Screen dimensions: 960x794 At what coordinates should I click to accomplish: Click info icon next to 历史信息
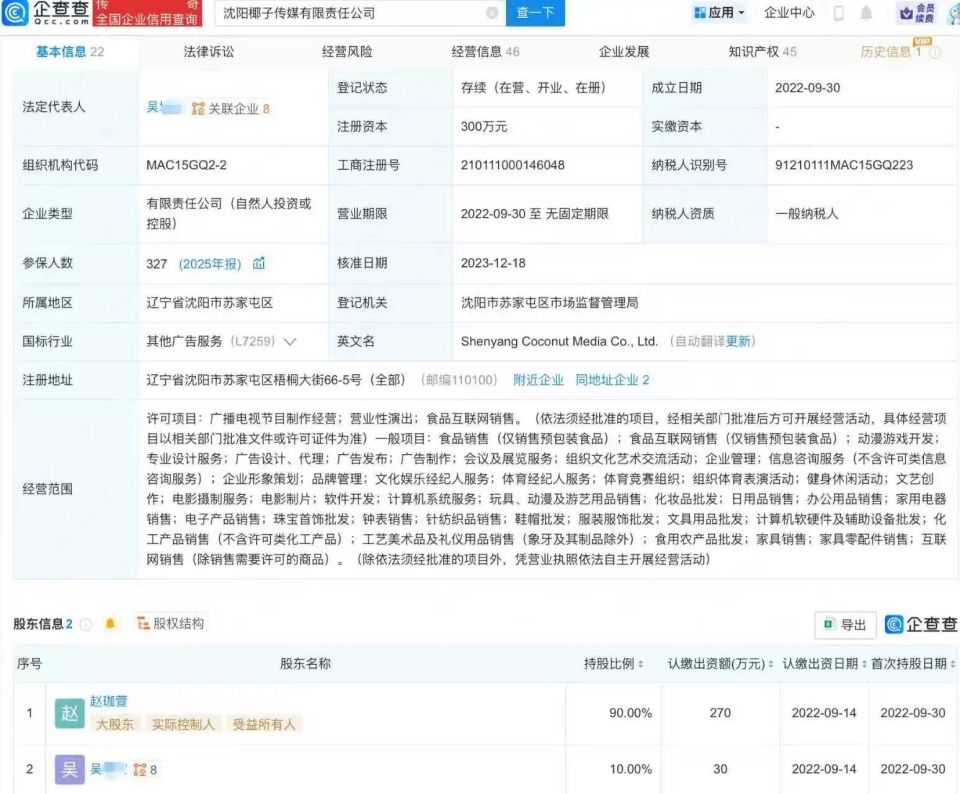tap(934, 53)
